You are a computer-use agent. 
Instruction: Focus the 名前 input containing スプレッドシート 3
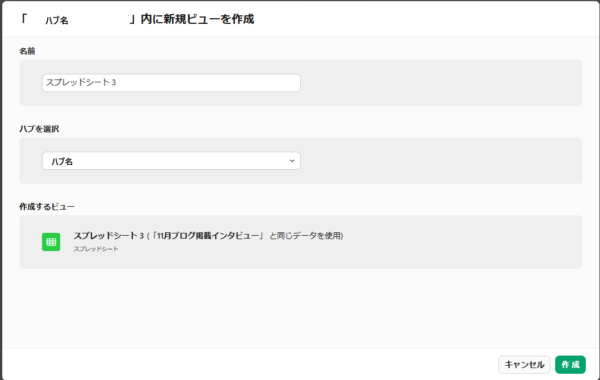point(171,83)
